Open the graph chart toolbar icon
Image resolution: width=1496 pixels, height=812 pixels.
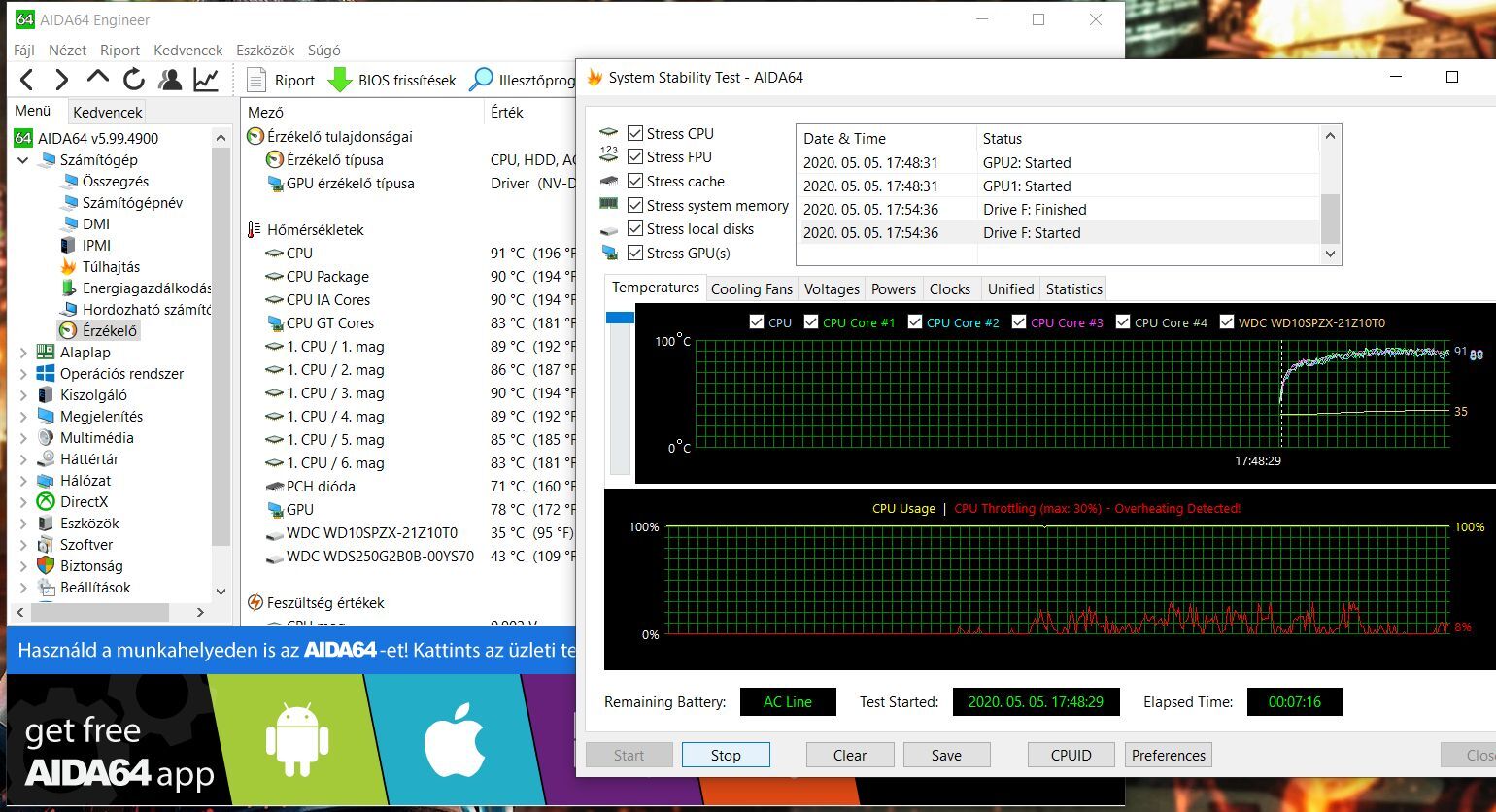pos(206,80)
